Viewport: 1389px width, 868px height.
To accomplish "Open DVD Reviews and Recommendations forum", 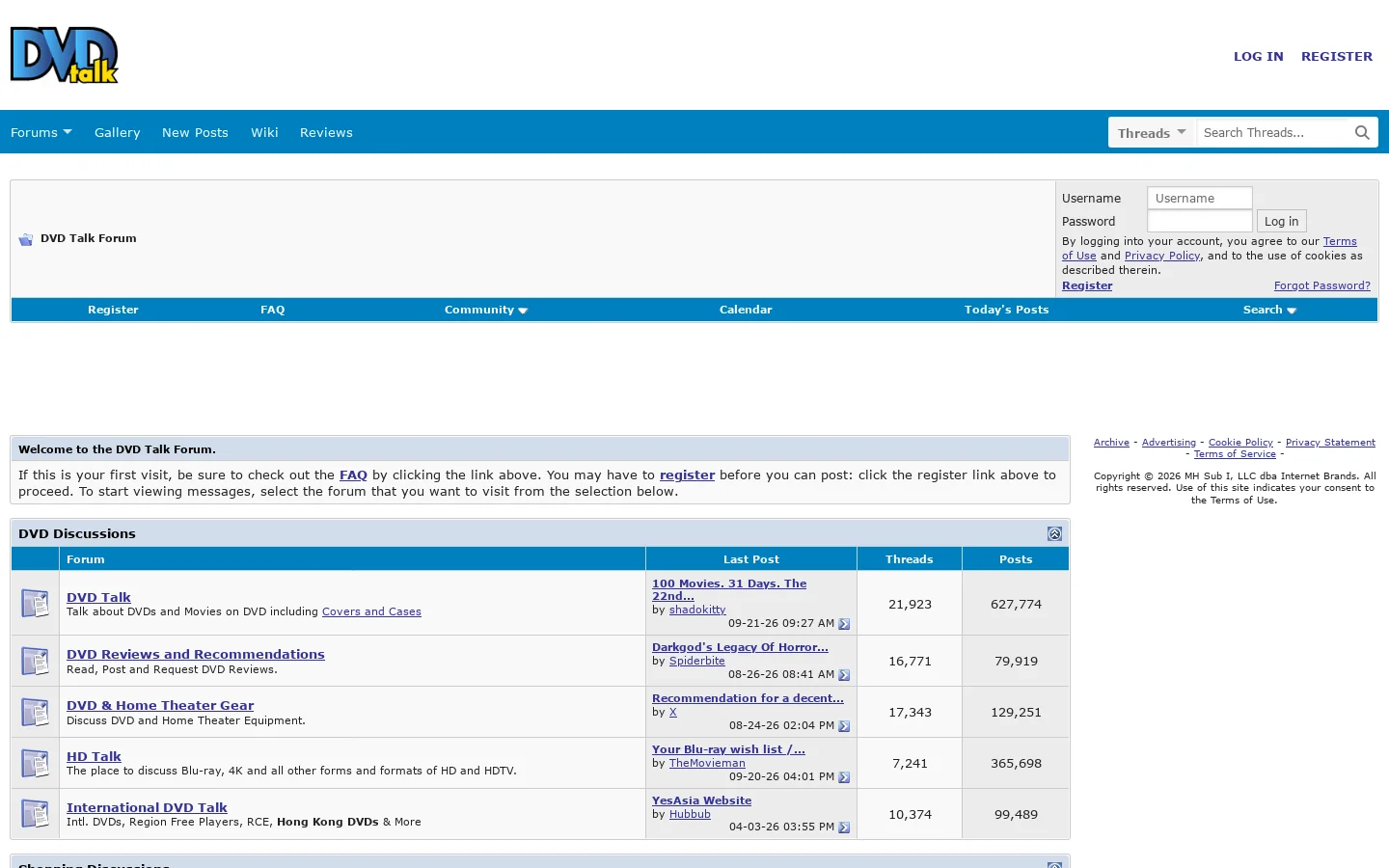I will pyautogui.click(x=196, y=654).
